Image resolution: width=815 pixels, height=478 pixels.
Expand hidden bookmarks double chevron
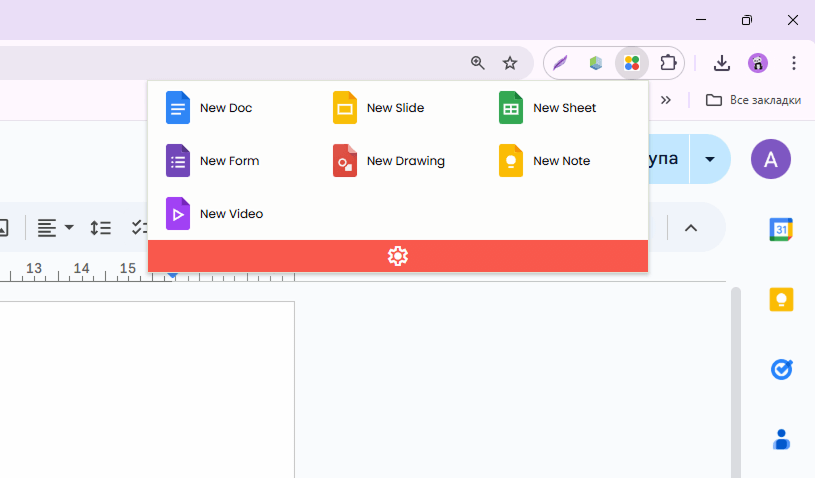666,100
